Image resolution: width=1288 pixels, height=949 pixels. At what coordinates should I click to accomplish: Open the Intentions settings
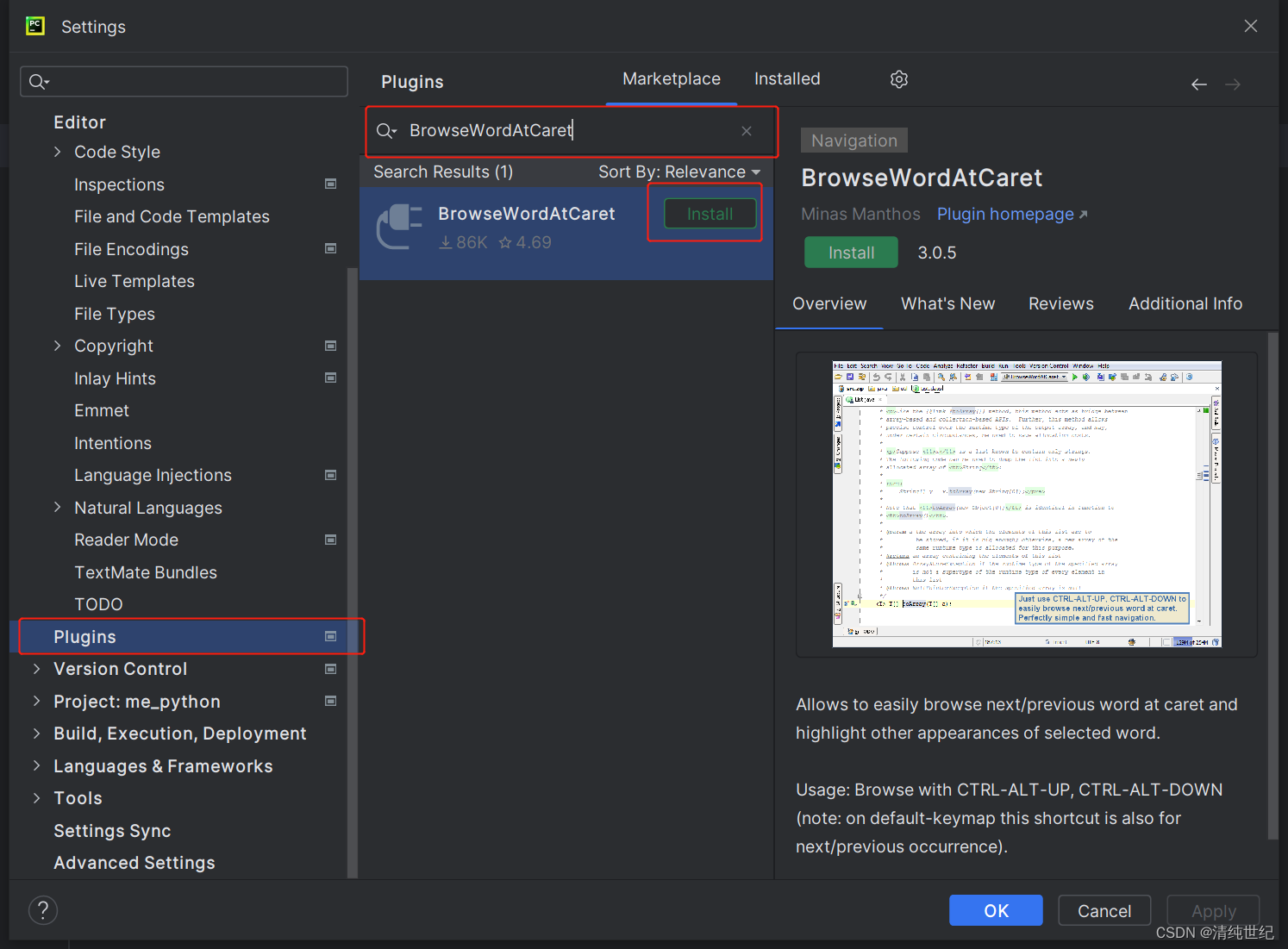pyautogui.click(x=113, y=443)
